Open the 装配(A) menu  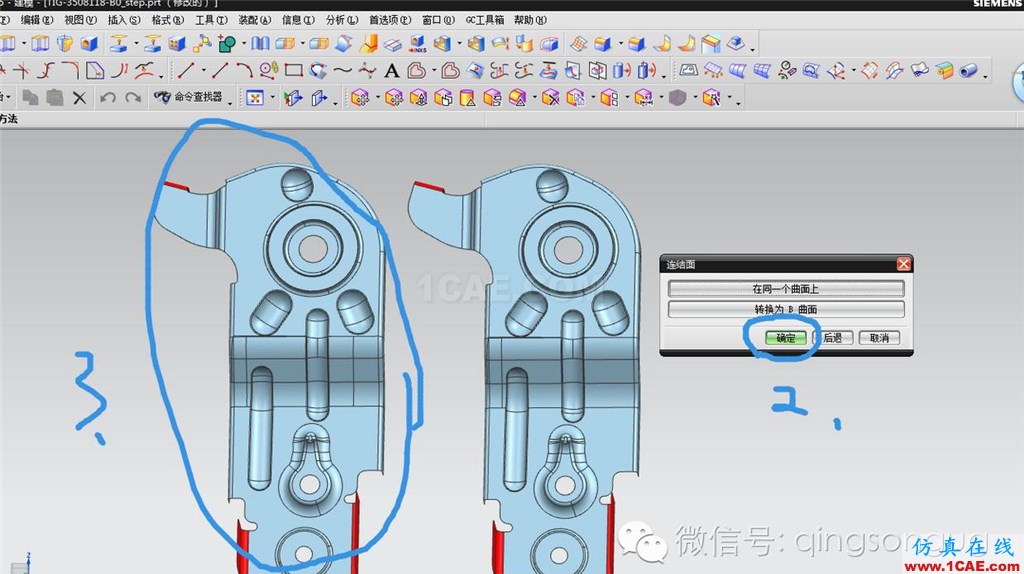254,20
